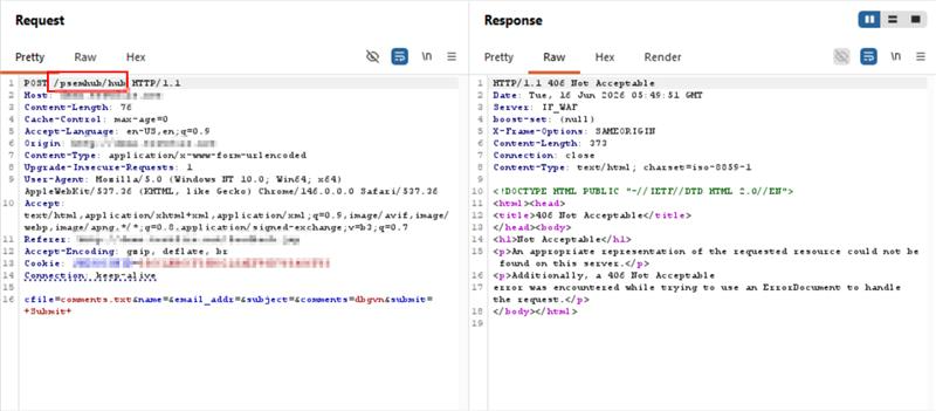
Task: Click the Request panel heading
Action: point(39,20)
